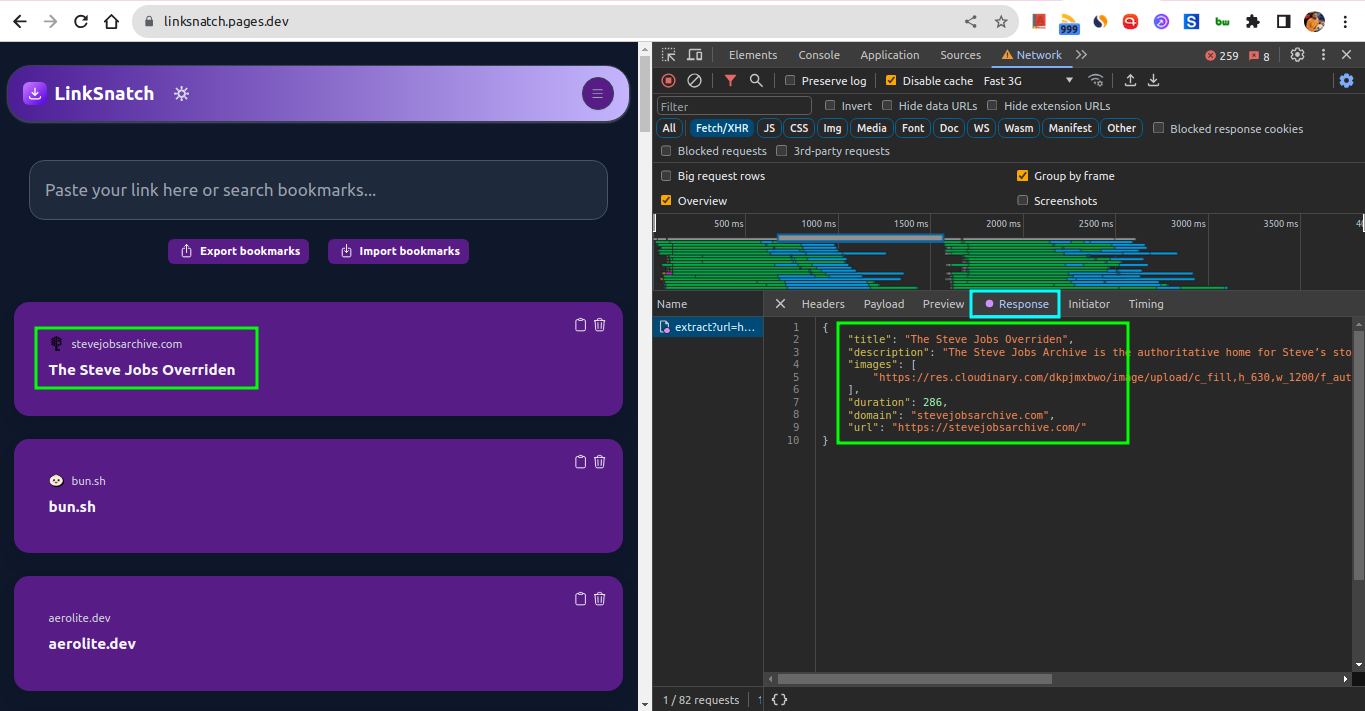The width and height of the screenshot is (1365, 711).
Task: Enable the Screenshots checkbox
Action: point(1022,201)
